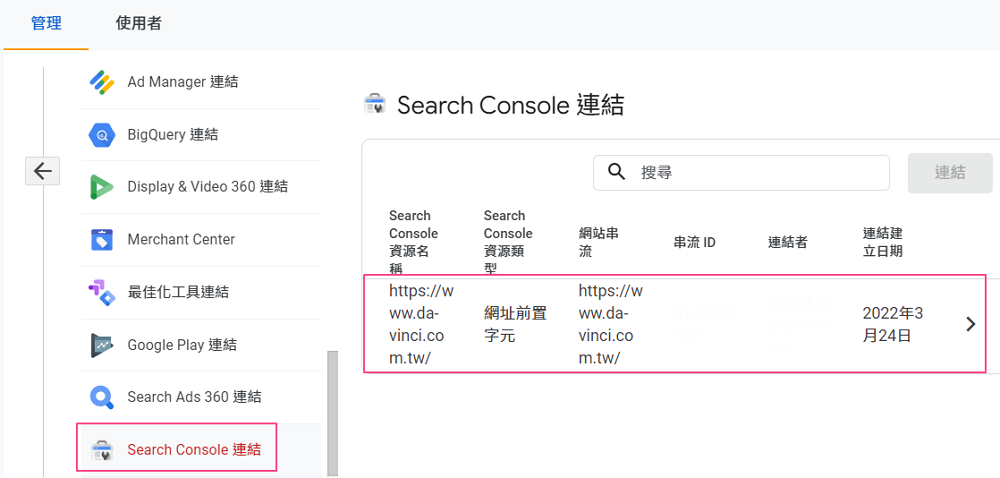Switch to the 管理 tab
This screenshot has width=1000, height=478.
[46, 25]
